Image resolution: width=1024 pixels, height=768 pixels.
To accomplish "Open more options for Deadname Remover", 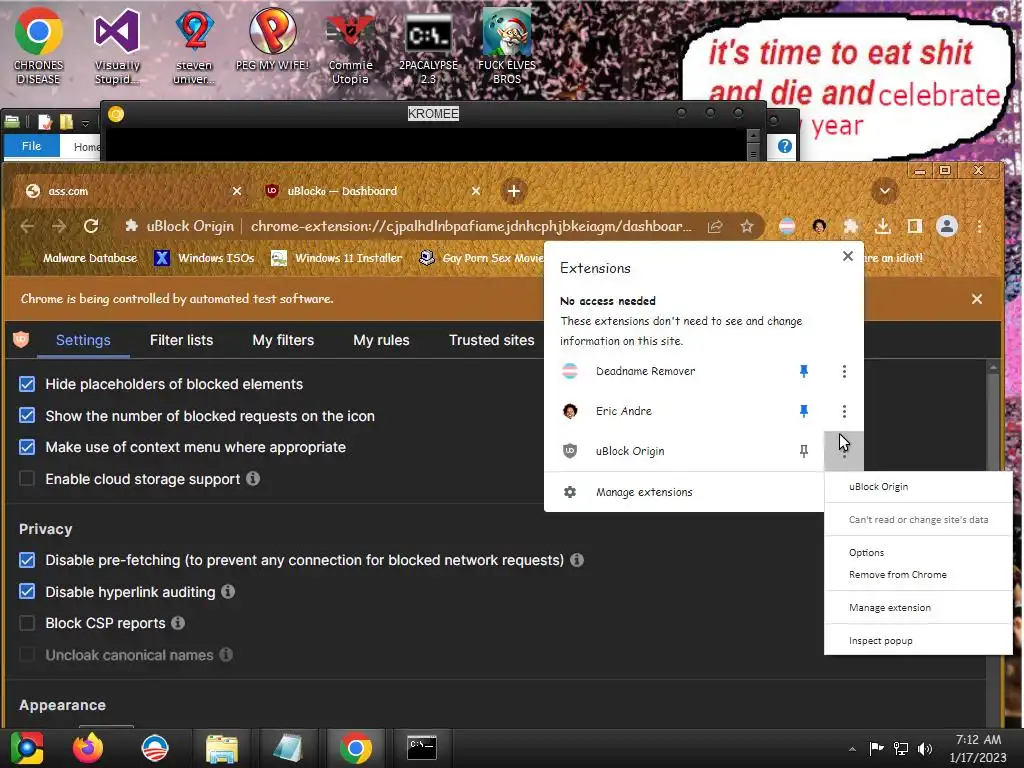I will 844,371.
